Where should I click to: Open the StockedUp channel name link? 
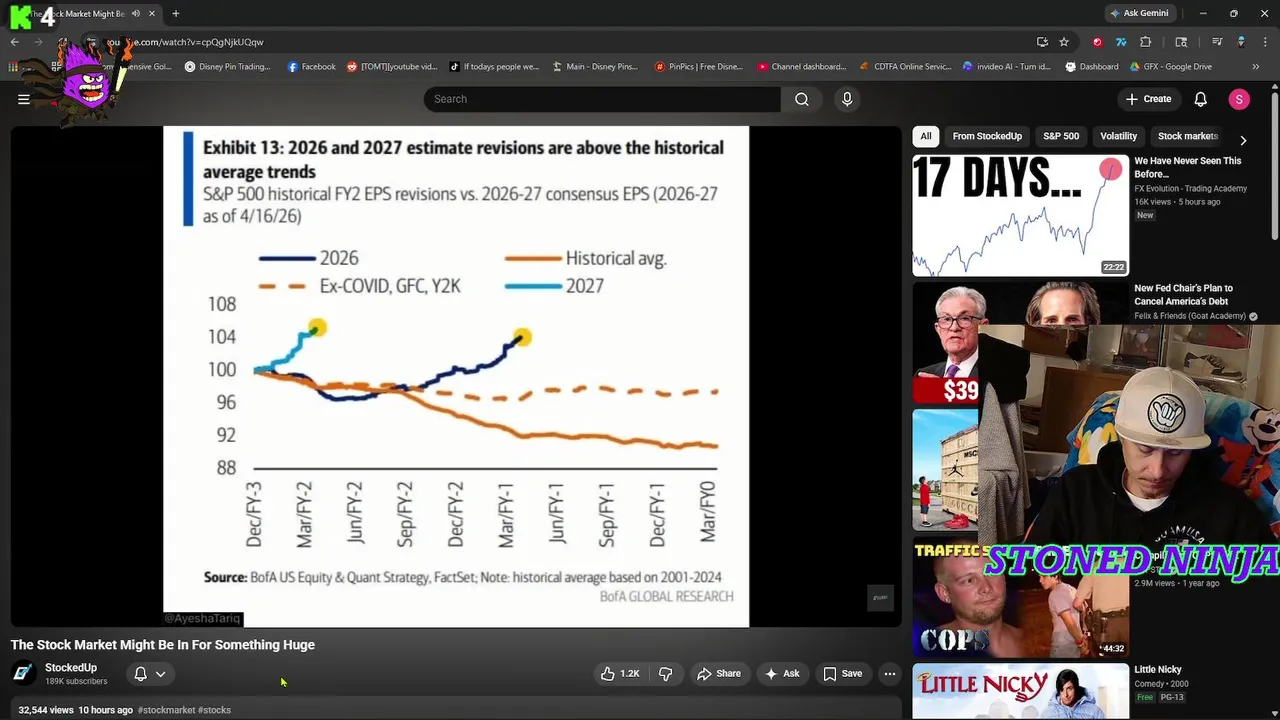click(x=71, y=667)
